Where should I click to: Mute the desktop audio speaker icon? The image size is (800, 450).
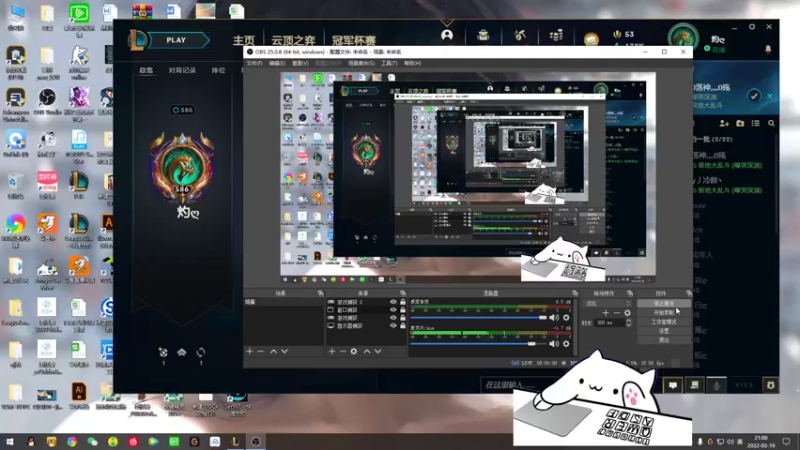tap(554, 317)
